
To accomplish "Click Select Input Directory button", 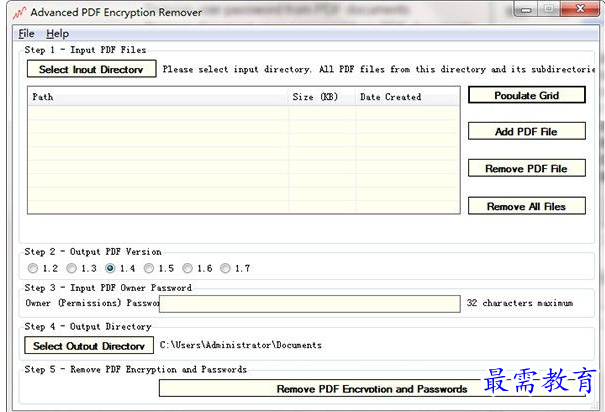I will [91, 69].
